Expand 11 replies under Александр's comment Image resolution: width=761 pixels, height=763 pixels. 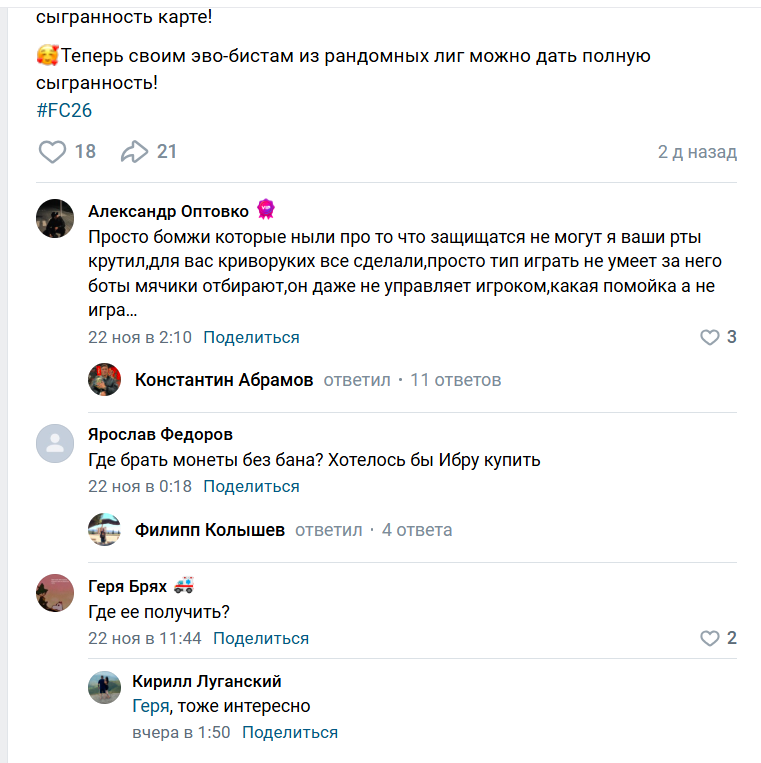(x=456, y=380)
